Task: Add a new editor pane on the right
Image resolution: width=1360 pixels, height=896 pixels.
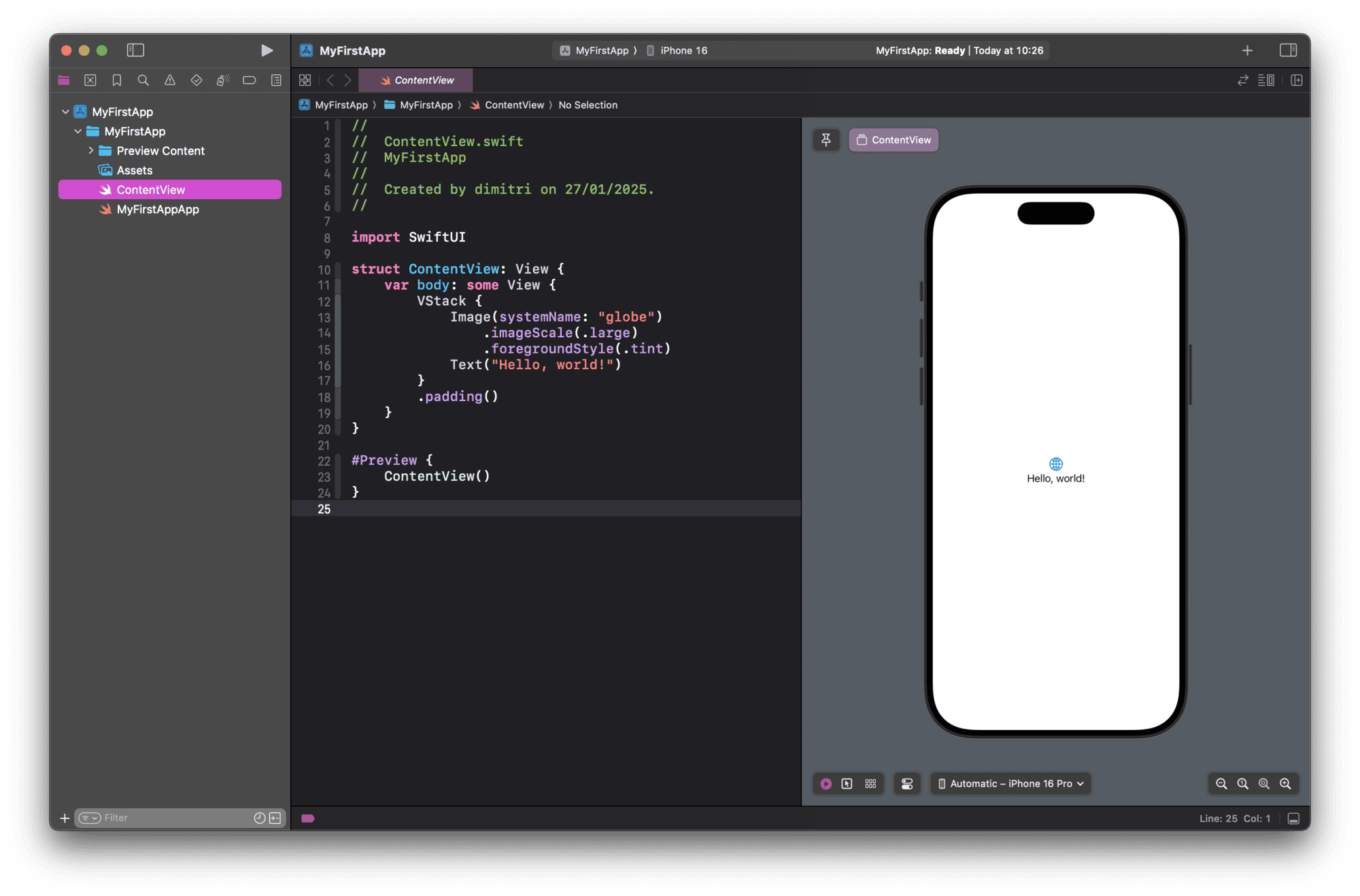Action: [1297, 80]
